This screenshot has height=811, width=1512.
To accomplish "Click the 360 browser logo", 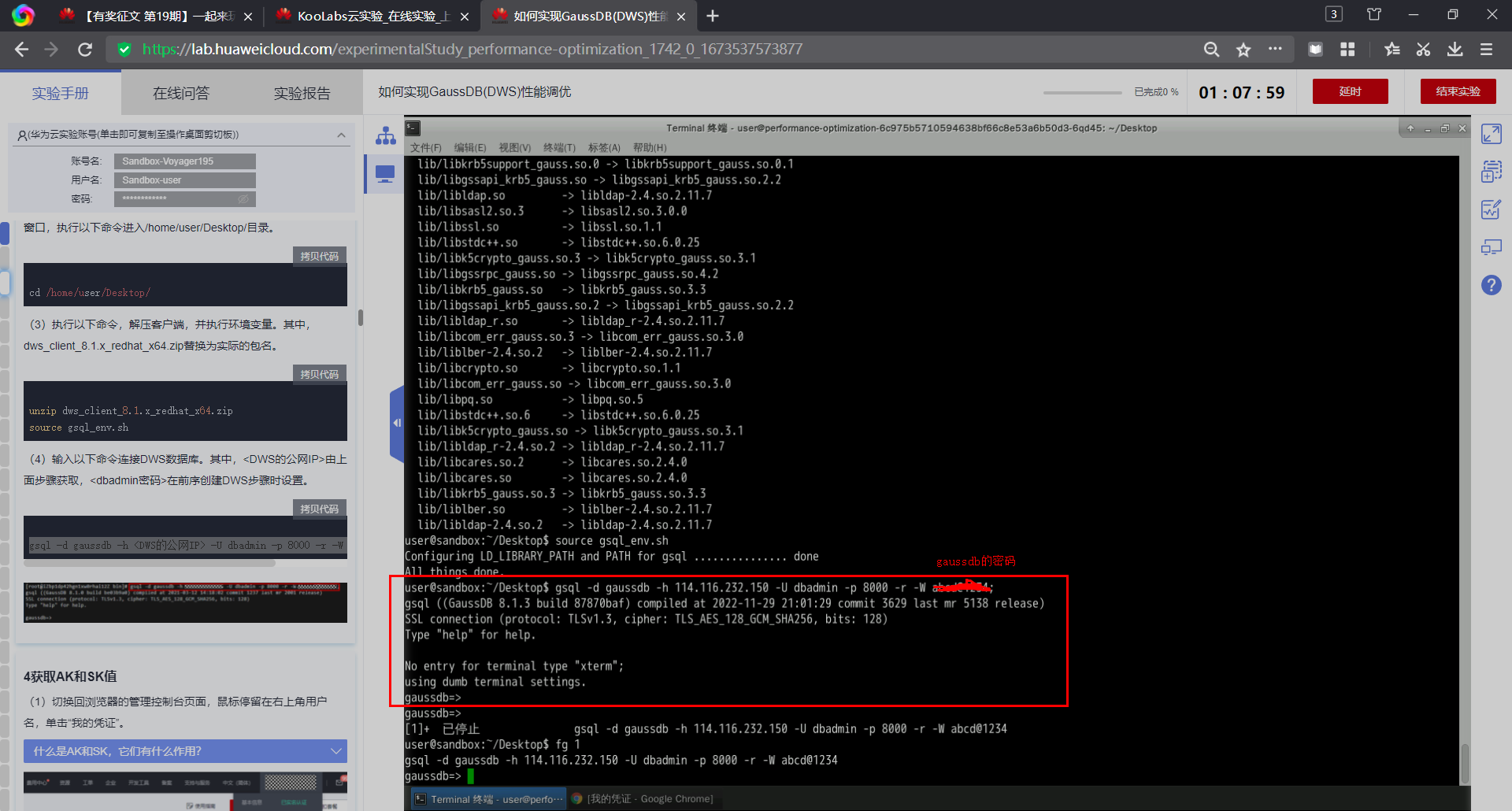I will click(x=23, y=16).
